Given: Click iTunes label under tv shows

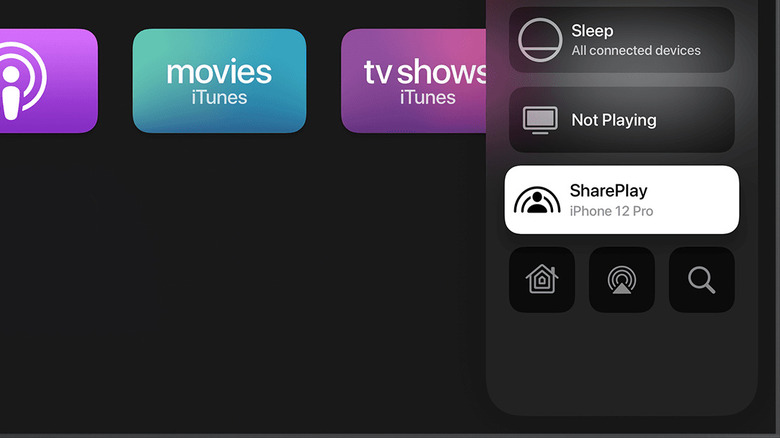Looking at the screenshot, I should (x=428, y=98).
